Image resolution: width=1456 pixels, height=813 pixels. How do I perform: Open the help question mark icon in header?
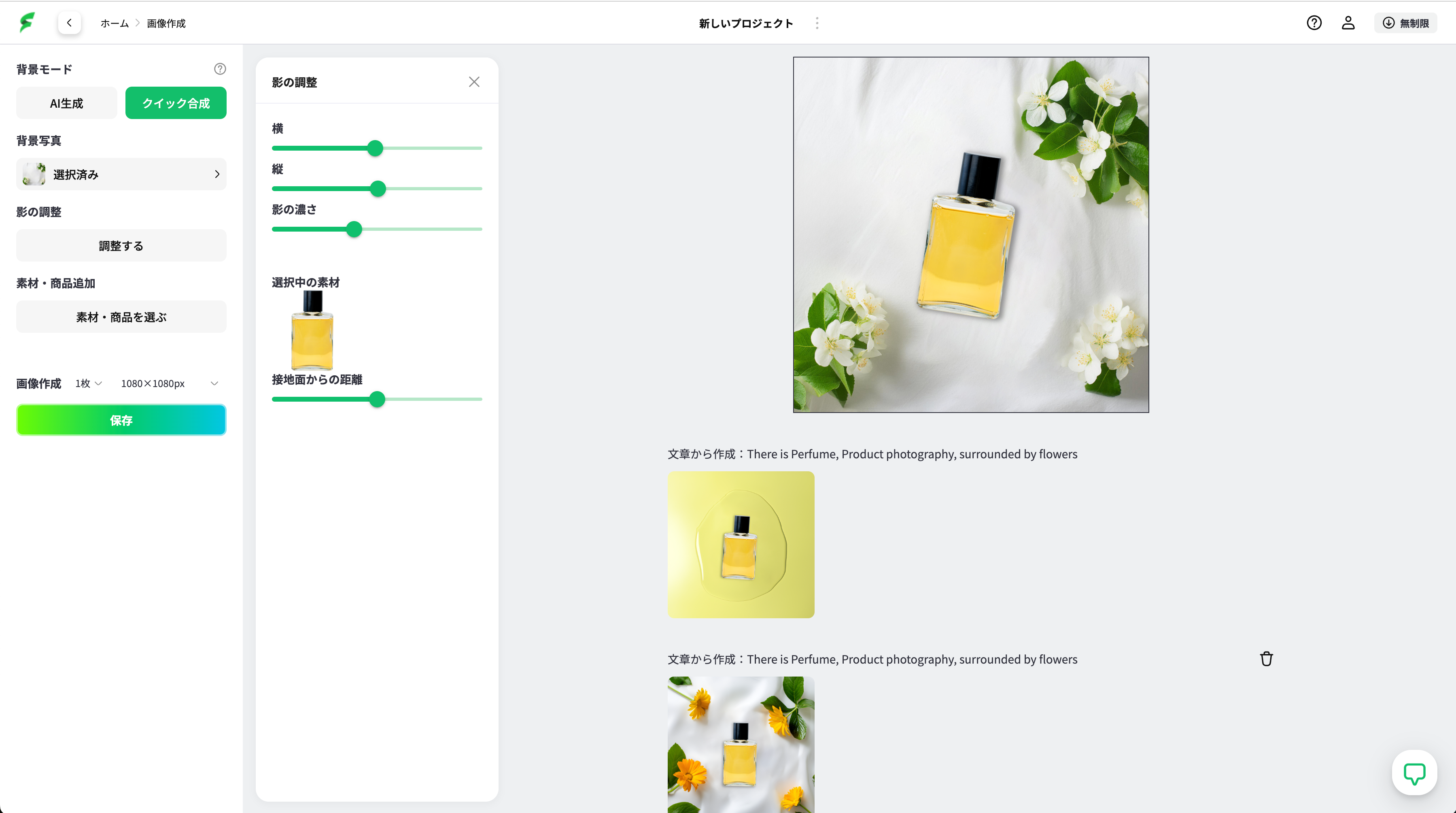[1314, 23]
